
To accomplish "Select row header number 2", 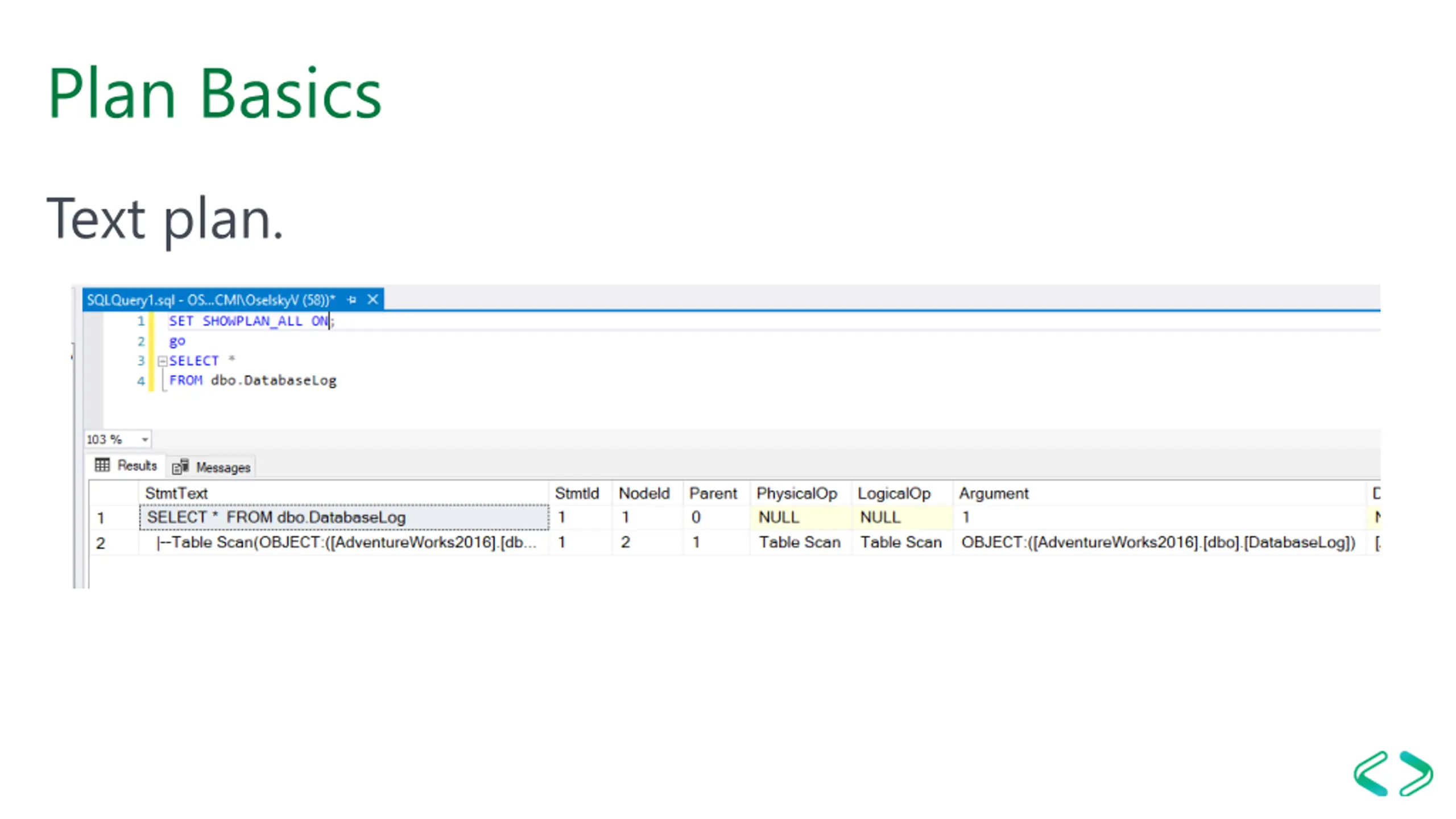I will [x=101, y=543].
